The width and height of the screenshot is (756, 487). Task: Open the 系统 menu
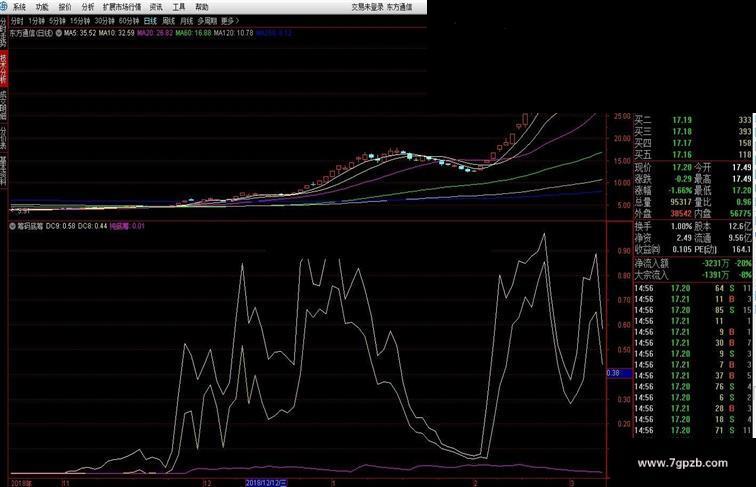[19, 7]
